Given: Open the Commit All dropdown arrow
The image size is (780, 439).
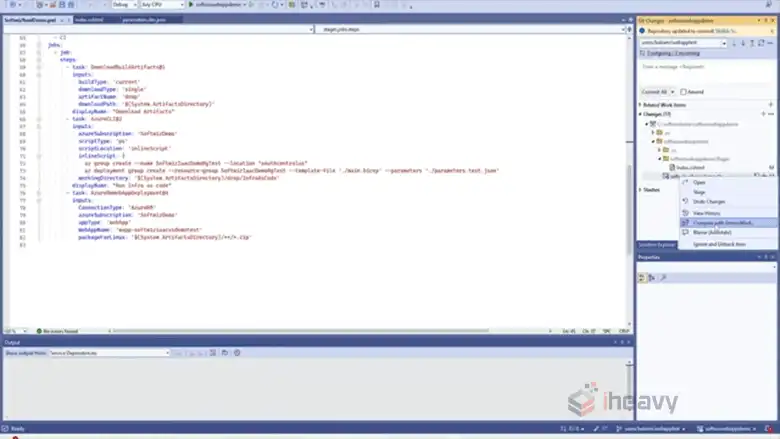Looking at the screenshot, I should pyautogui.click(x=673, y=92).
